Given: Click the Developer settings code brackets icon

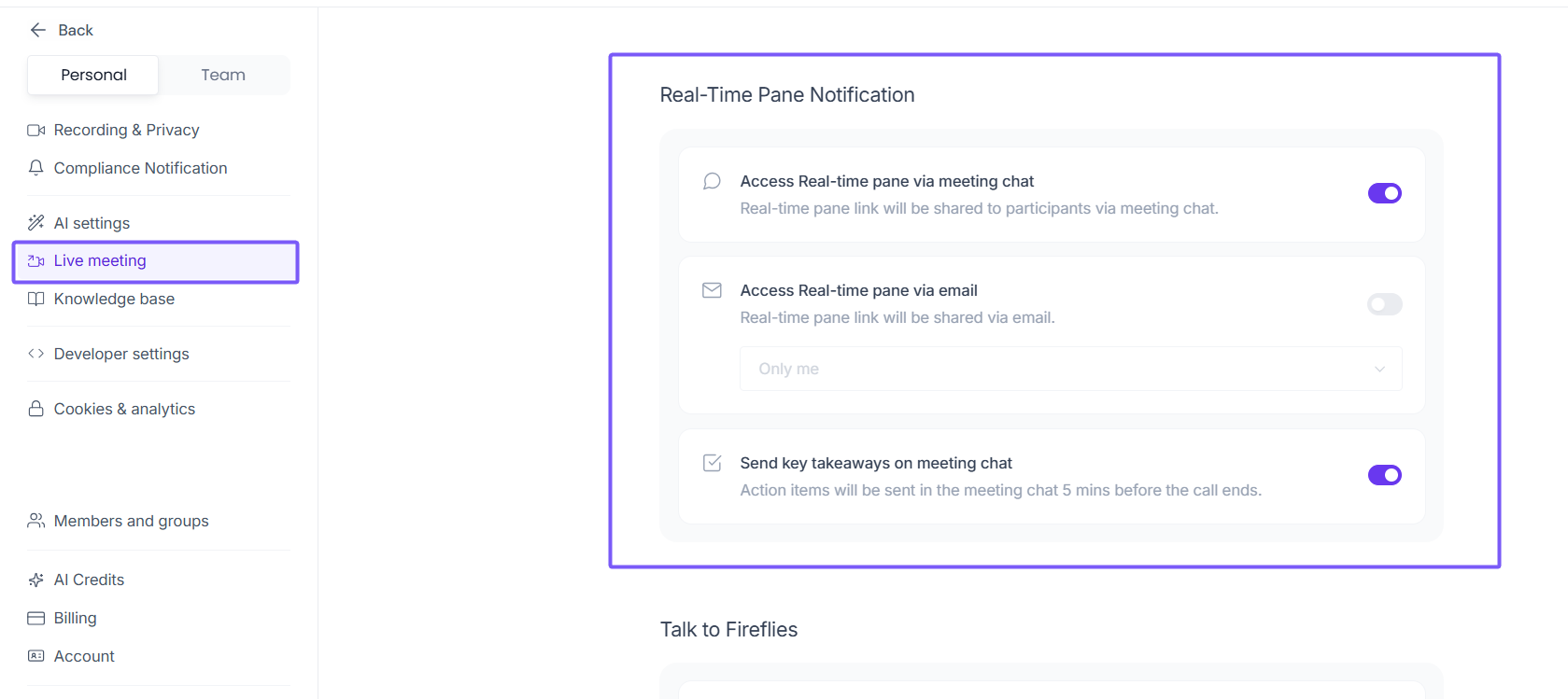Looking at the screenshot, I should tap(36, 354).
